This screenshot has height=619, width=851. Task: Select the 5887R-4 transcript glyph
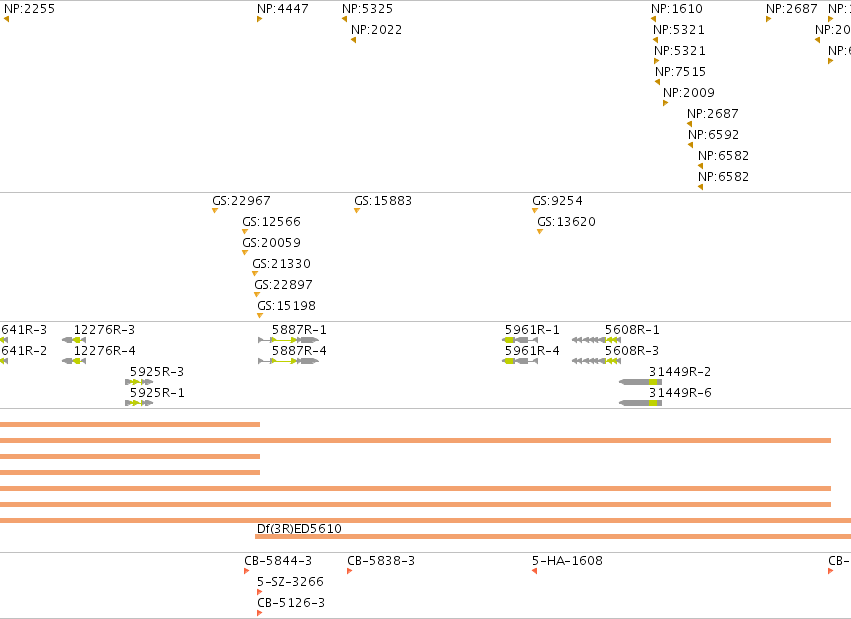click(288, 361)
